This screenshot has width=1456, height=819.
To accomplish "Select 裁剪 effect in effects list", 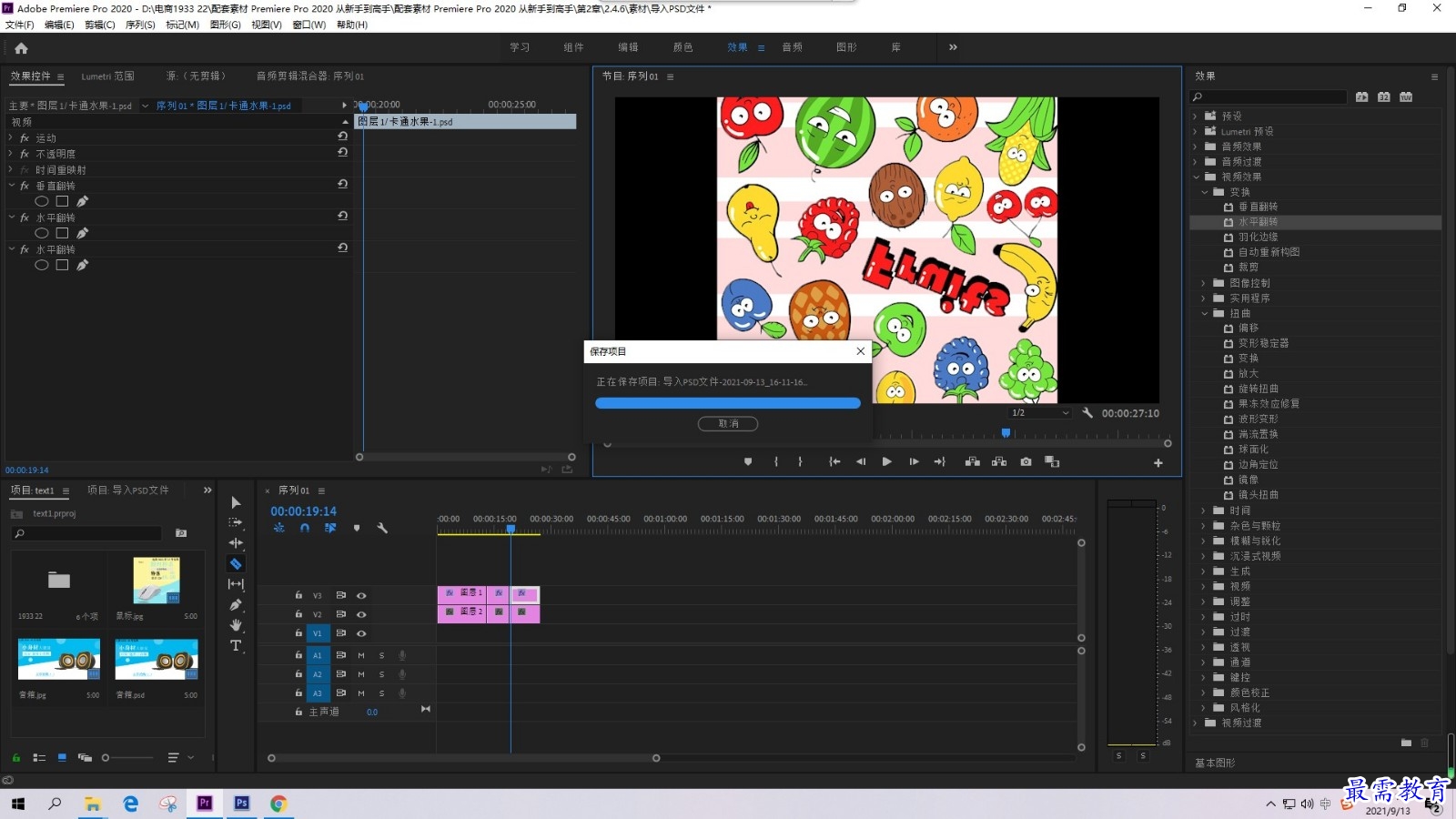I will tap(1249, 268).
